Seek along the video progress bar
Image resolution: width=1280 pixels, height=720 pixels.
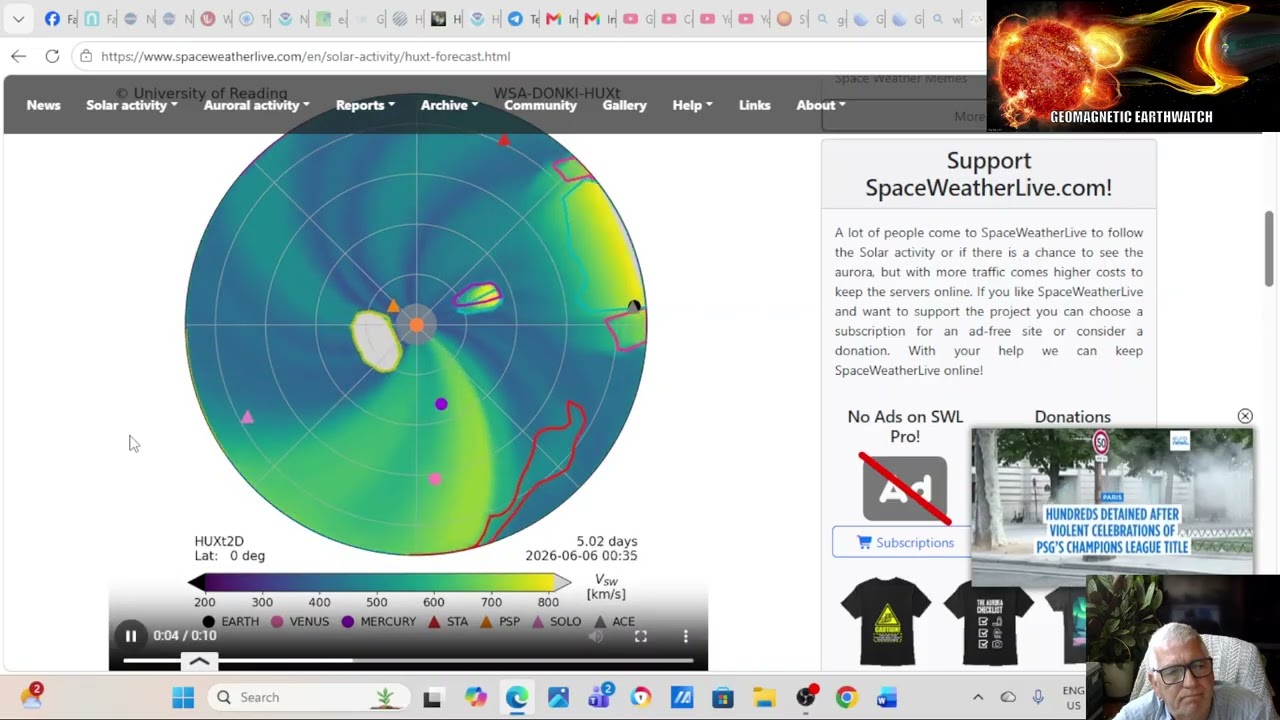(408, 660)
